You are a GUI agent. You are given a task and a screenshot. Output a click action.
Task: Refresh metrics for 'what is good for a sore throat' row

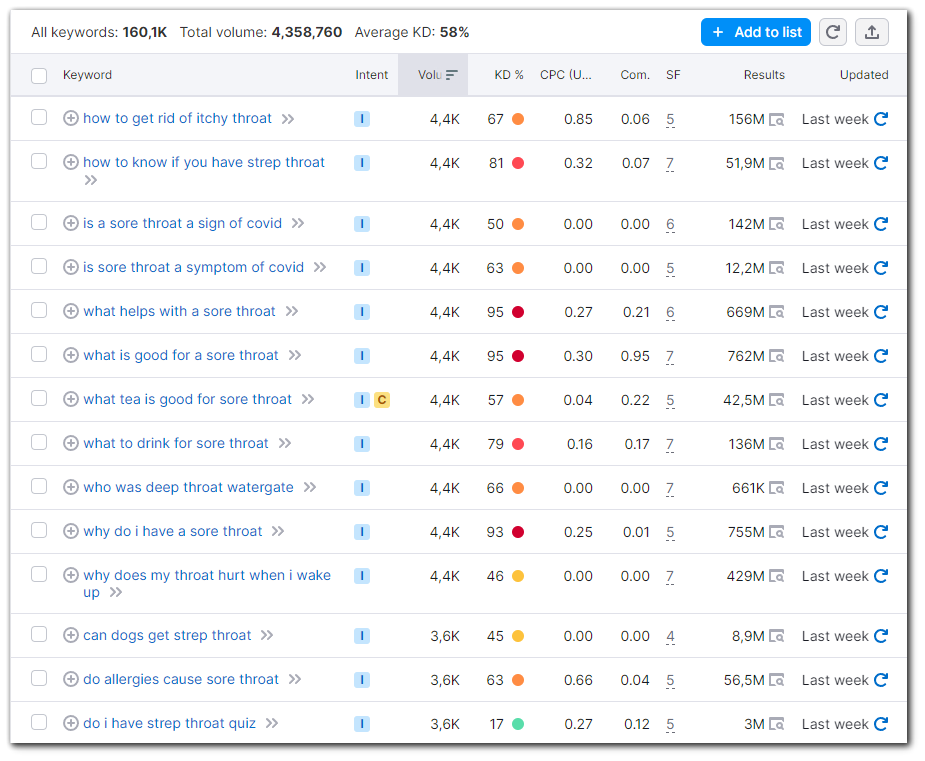point(881,356)
